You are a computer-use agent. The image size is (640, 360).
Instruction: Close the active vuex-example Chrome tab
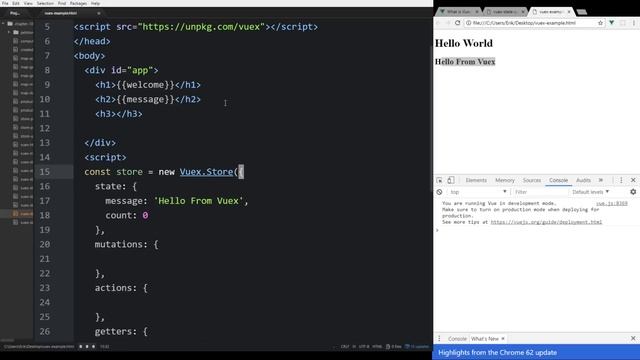(569, 12)
